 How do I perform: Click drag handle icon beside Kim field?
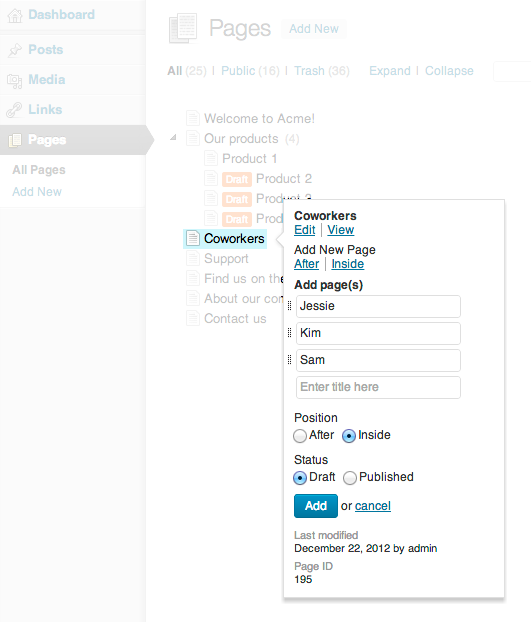(289, 333)
